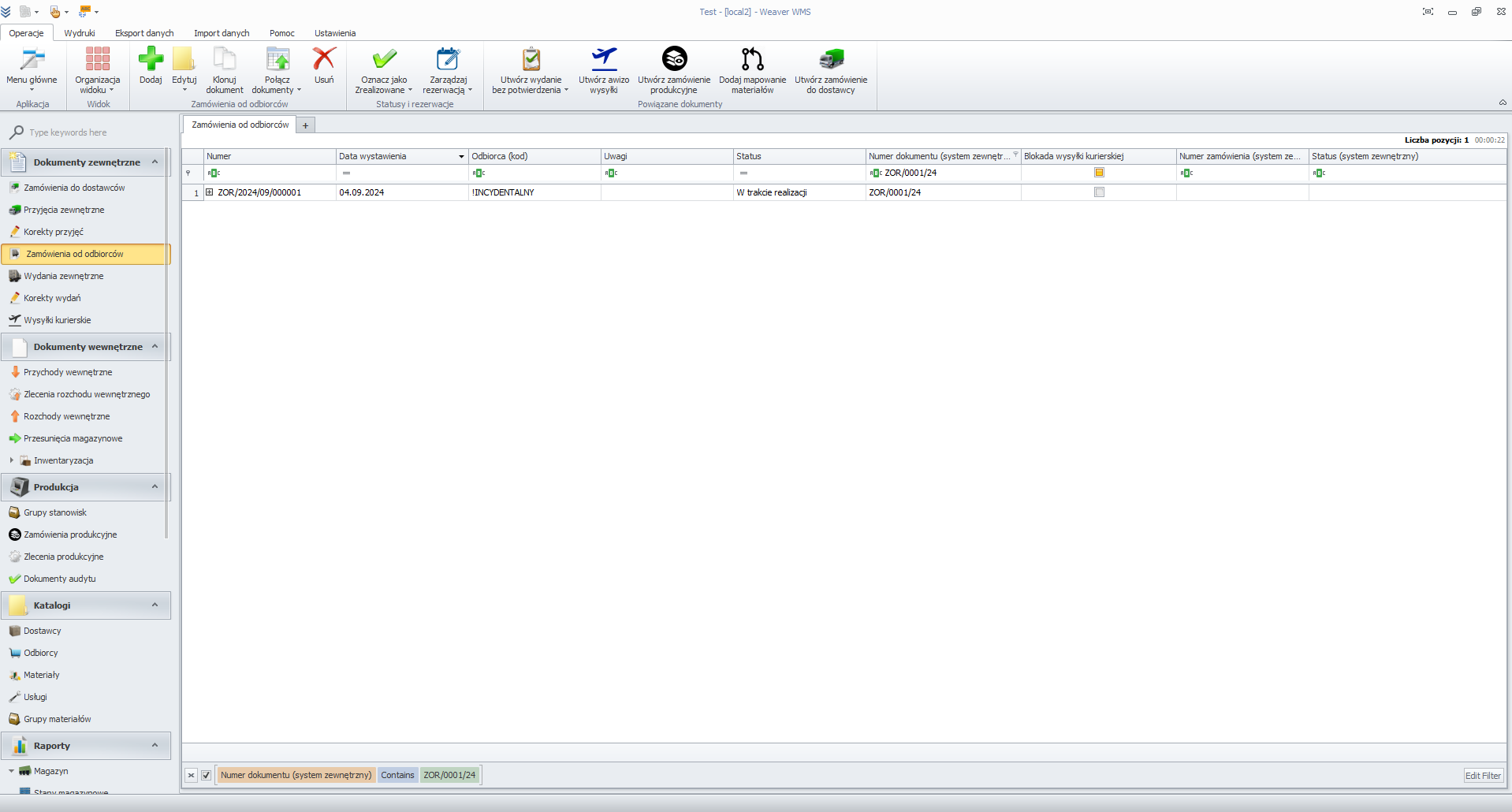Toggle Blokada wysyłki kurierskiej checkbox in data row
This screenshot has width=1512, height=812.
pos(1099,192)
